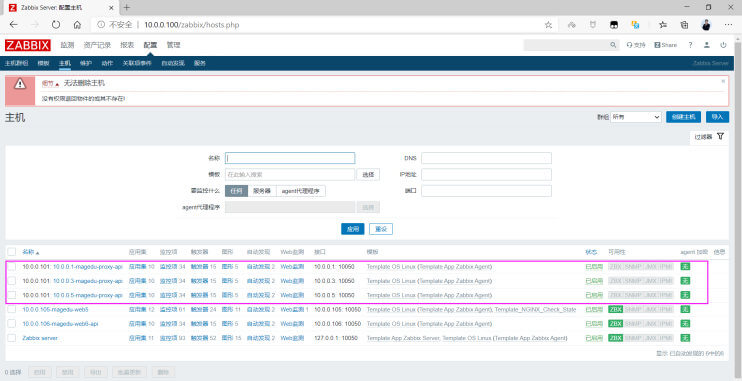This screenshot has height=381, width=742.
Task: Open a new browser tab
Action: pyautogui.click(x=126, y=7)
